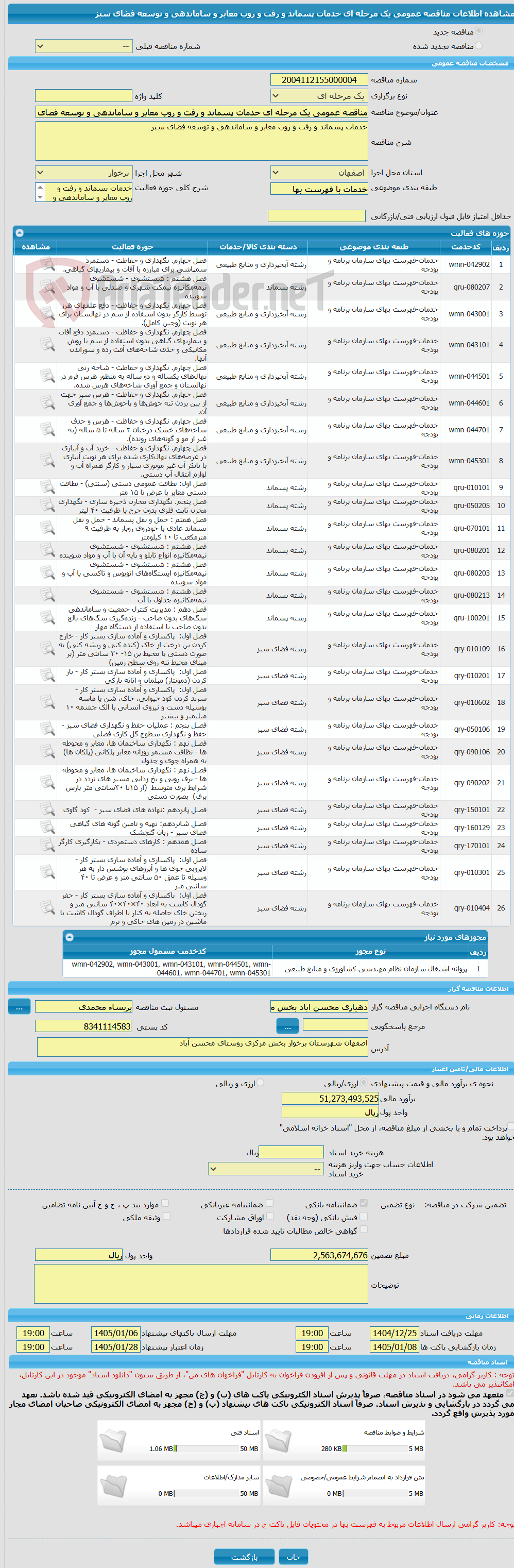Open view icon for row wmn-045301
Image resolution: width=514 pixels, height=1568 pixels.
[x=47, y=461]
